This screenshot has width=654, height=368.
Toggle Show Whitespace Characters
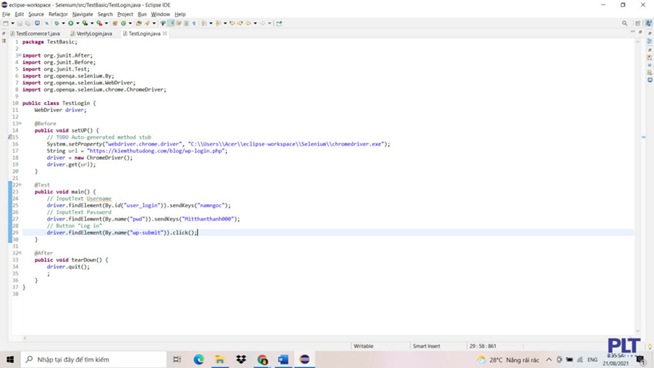[194, 23]
